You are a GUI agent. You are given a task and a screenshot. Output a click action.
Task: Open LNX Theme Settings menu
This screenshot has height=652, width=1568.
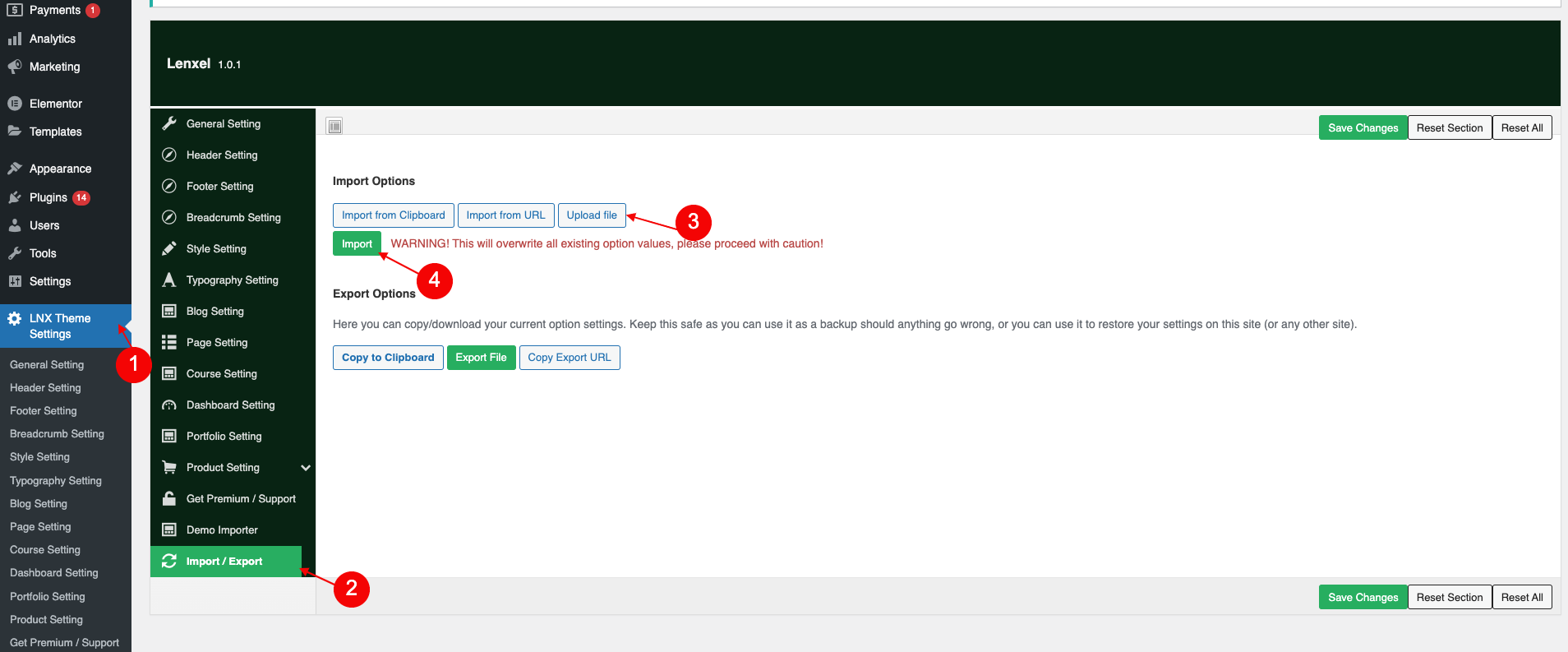(66, 326)
